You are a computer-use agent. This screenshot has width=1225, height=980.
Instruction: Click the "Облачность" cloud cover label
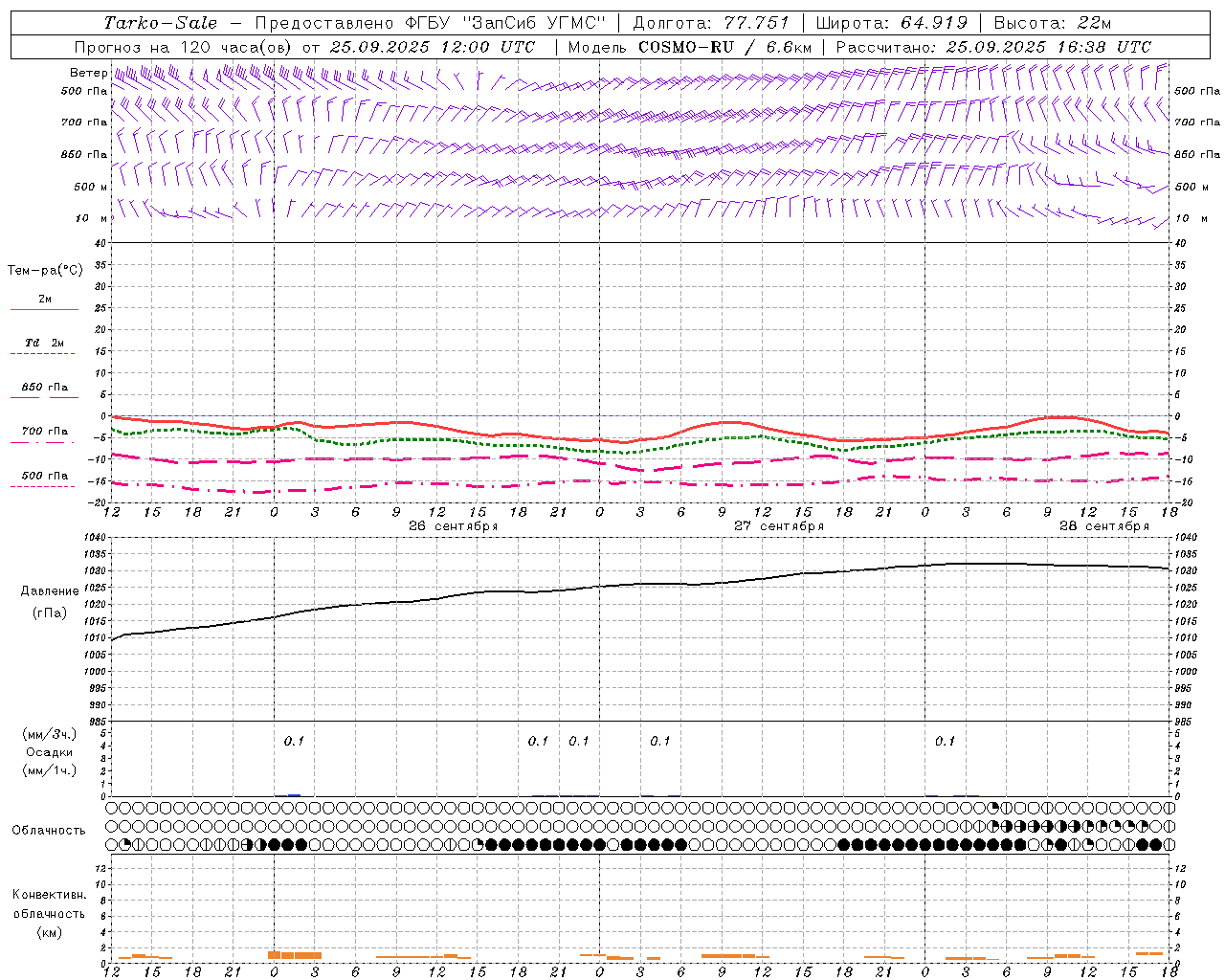click(49, 831)
